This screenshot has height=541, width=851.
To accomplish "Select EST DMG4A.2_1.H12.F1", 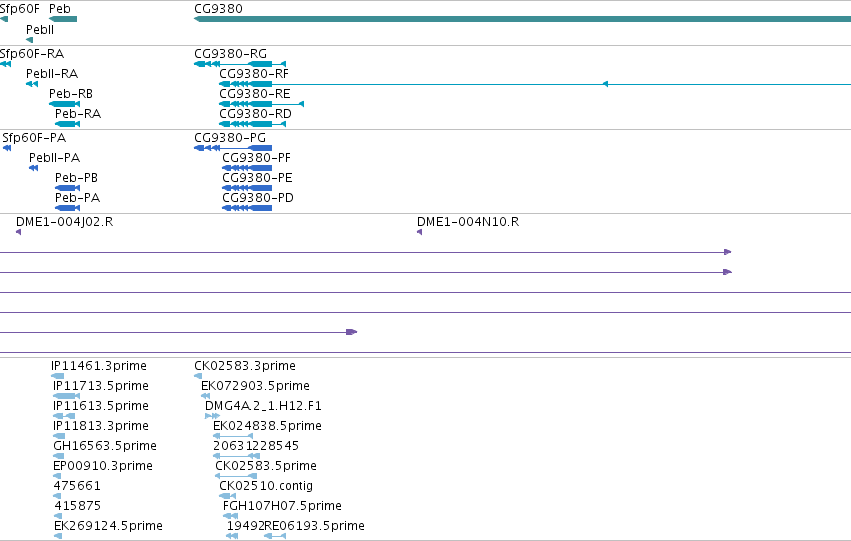I will click(263, 406).
